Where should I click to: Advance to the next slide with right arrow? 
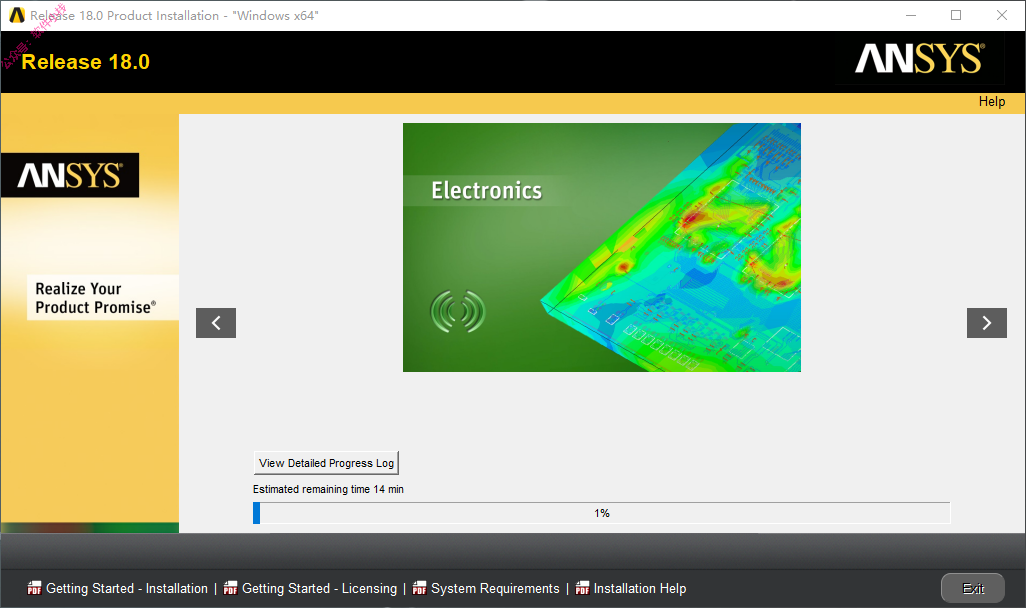point(987,323)
